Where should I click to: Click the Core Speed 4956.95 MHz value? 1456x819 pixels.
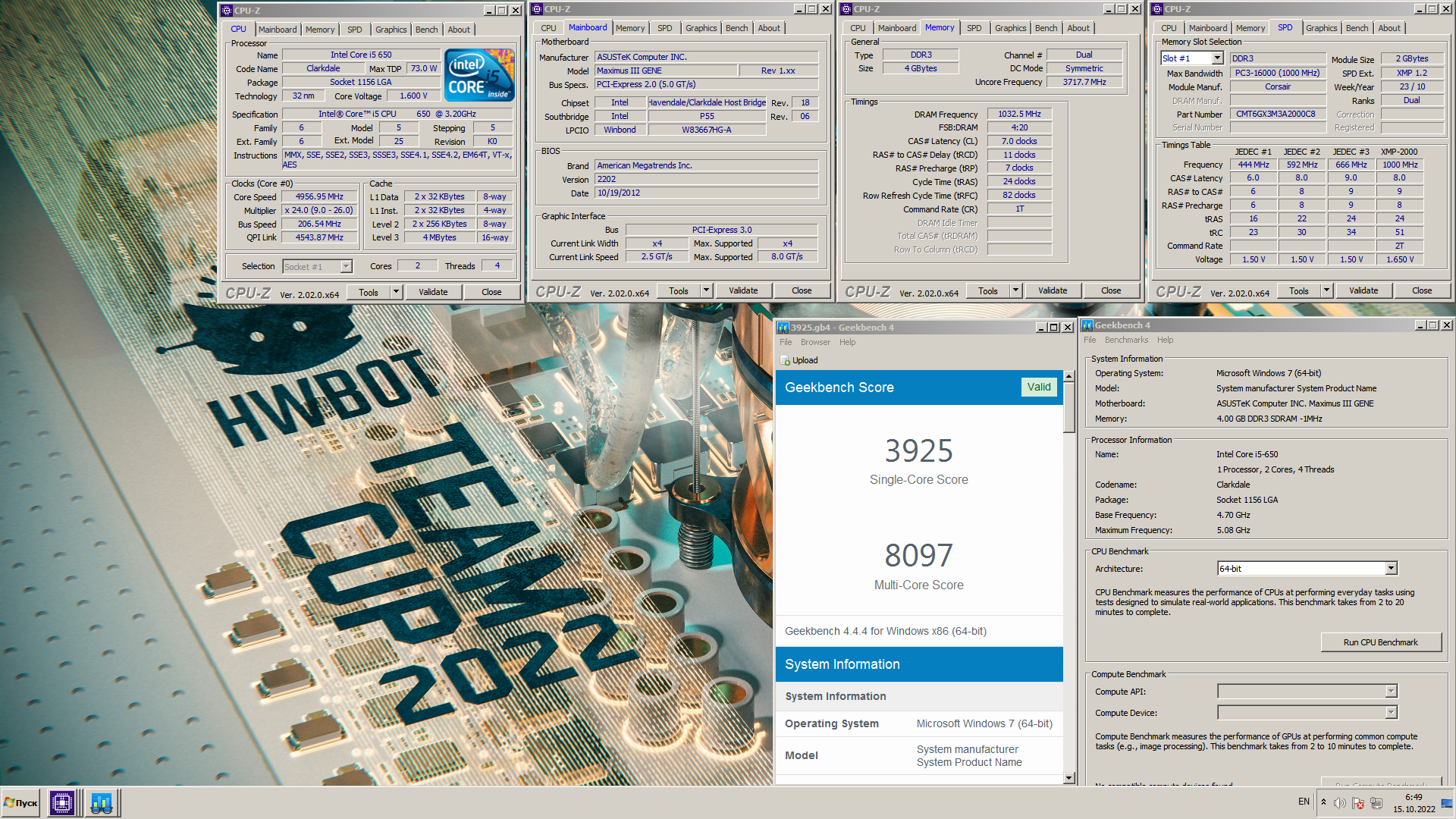click(x=319, y=196)
